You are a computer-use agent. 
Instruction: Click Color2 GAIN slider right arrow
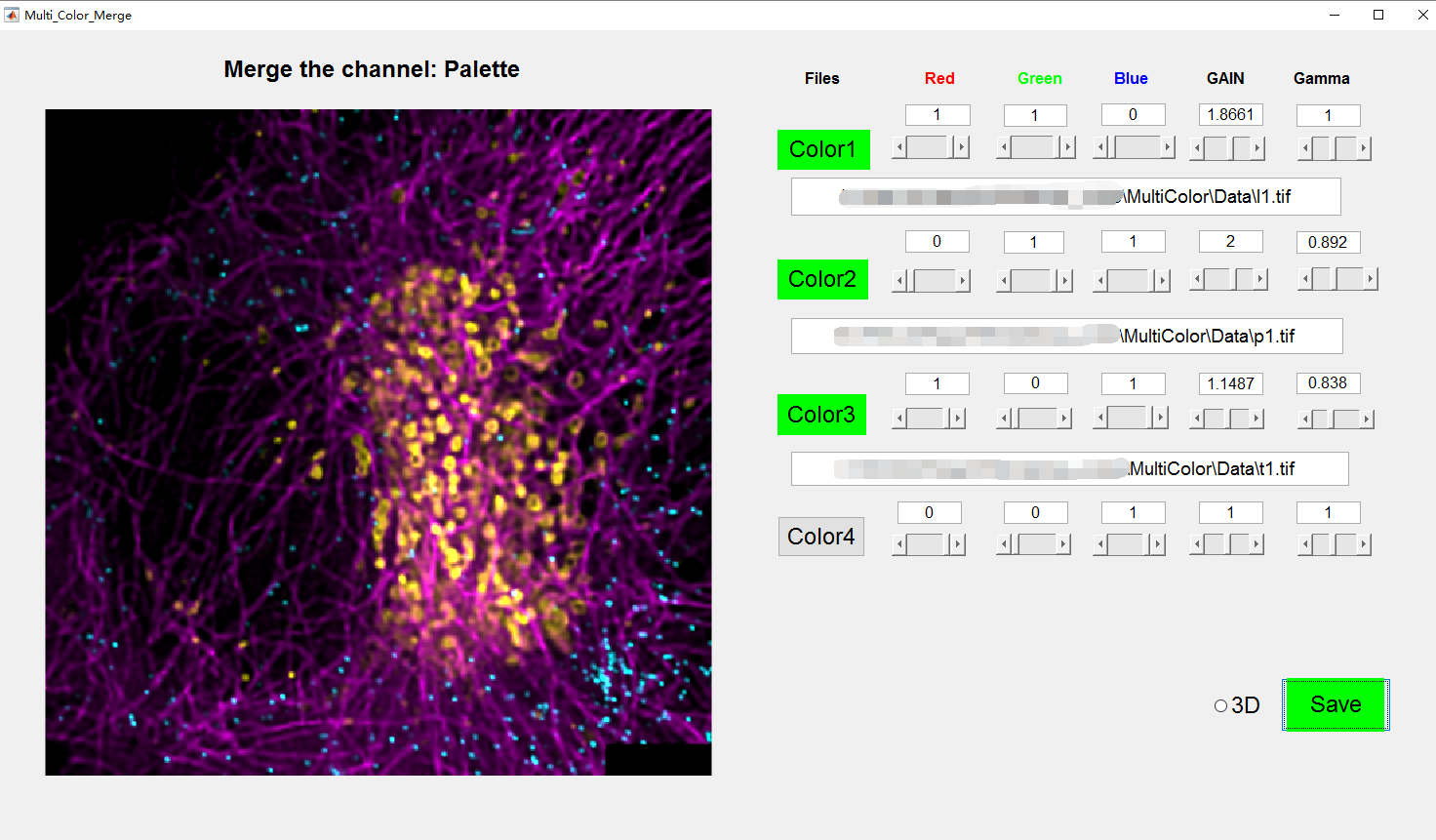[x=1260, y=280]
